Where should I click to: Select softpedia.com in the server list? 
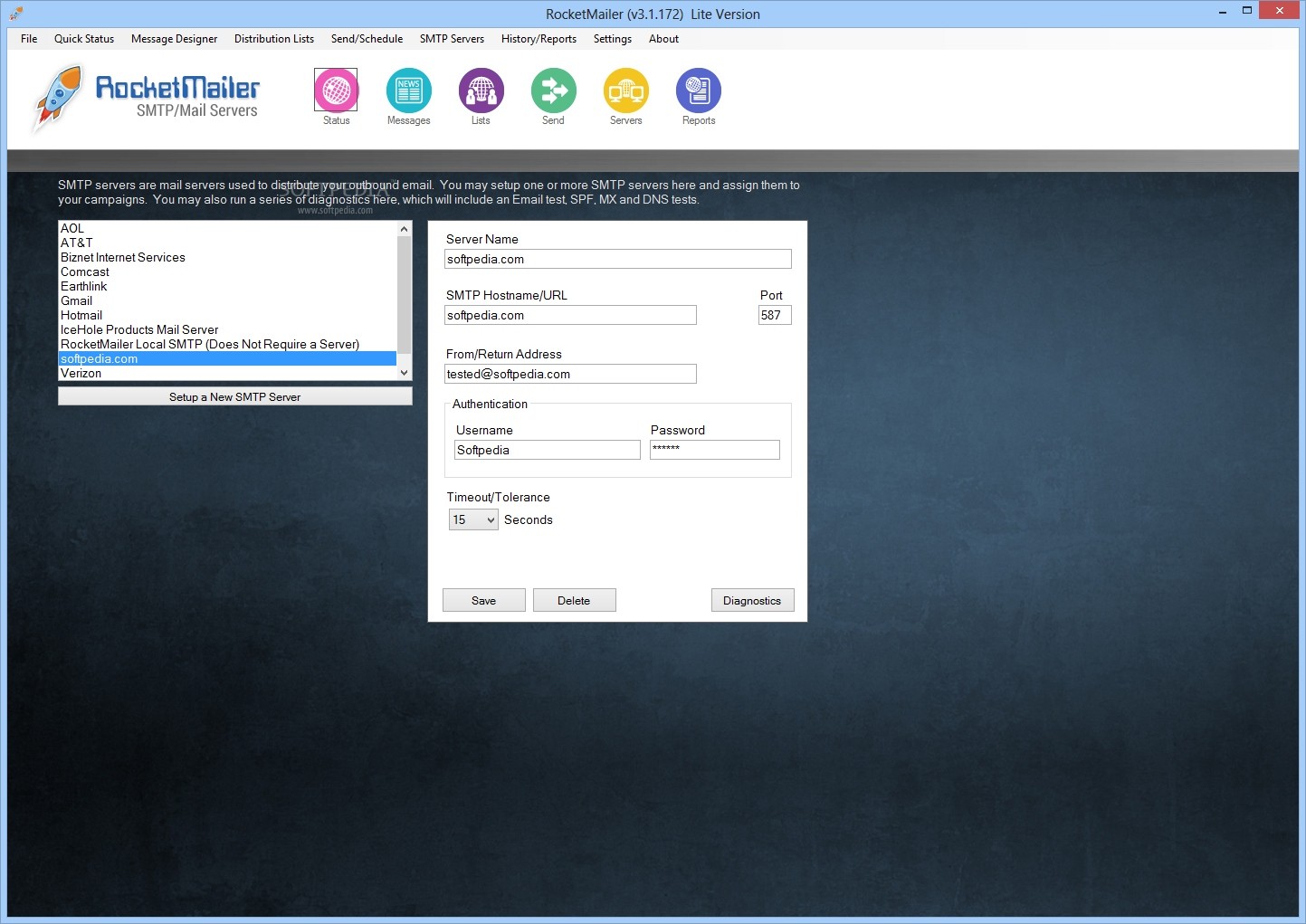[x=227, y=358]
